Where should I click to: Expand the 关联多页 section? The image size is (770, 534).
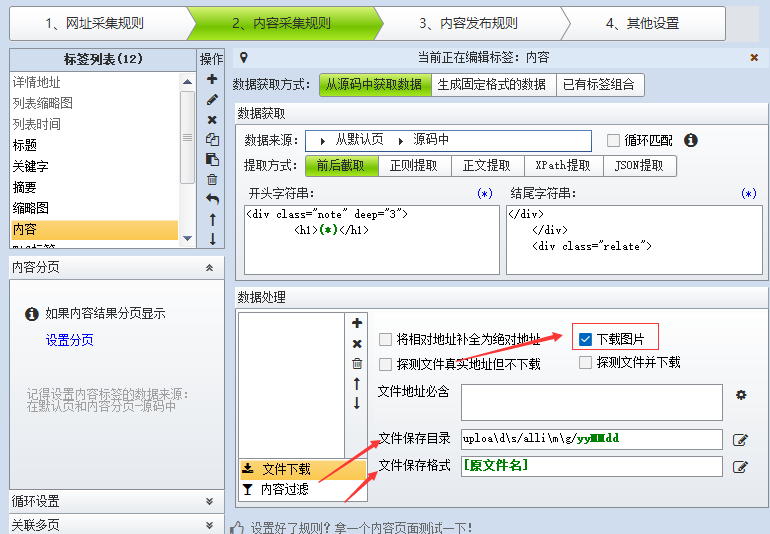[x=209, y=525]
